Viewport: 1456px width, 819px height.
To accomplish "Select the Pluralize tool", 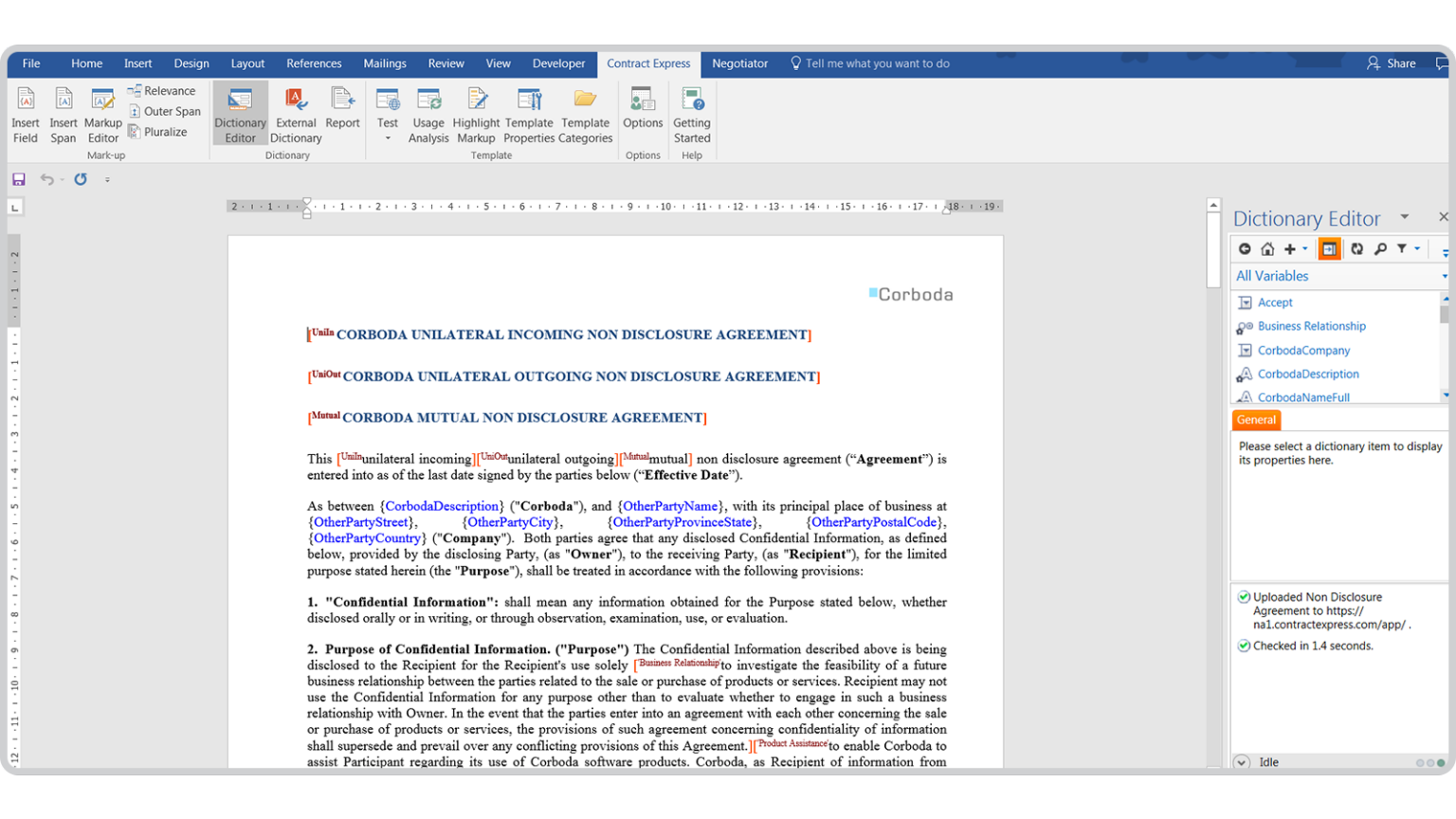I will (157, 132).
